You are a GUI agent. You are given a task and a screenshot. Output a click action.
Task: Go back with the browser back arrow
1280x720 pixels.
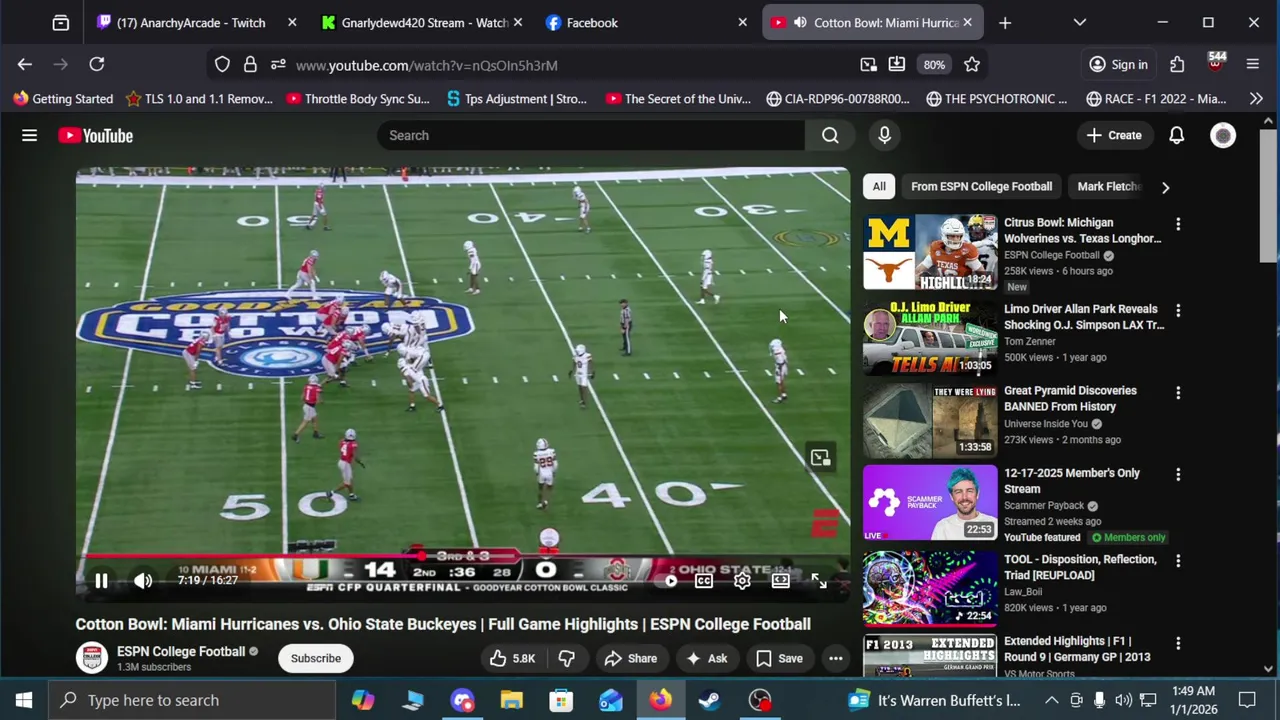point(25,64)
